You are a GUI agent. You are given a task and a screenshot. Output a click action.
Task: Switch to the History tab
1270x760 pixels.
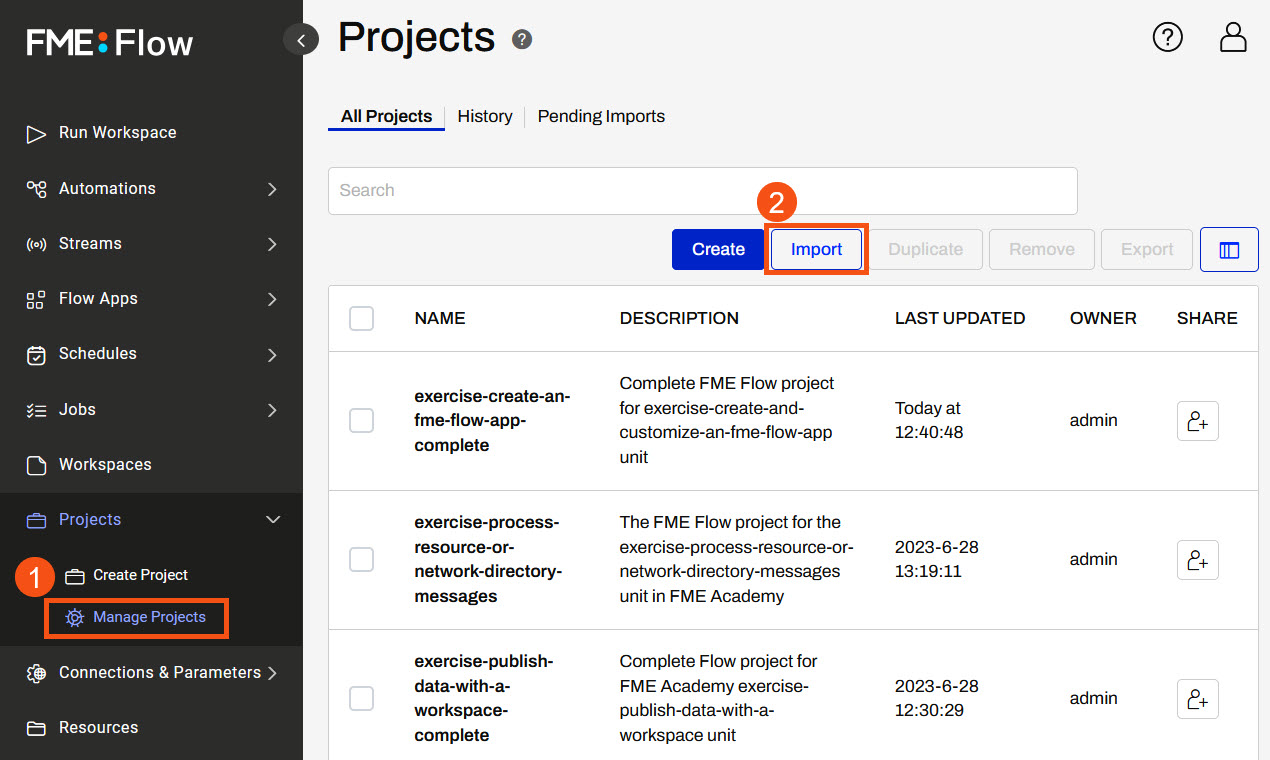(x=485, y=116)
